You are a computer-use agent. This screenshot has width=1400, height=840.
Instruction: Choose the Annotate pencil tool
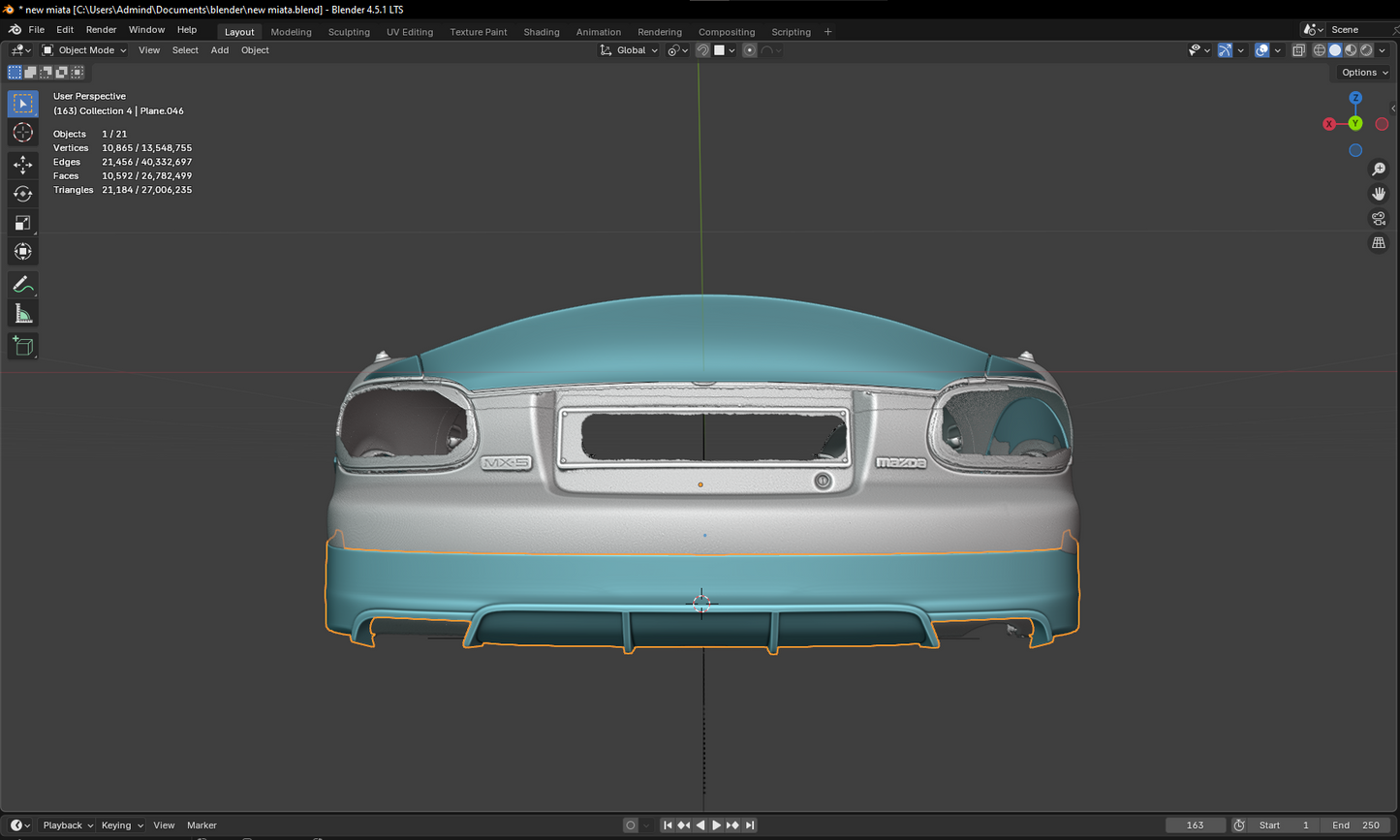(22, 284)
